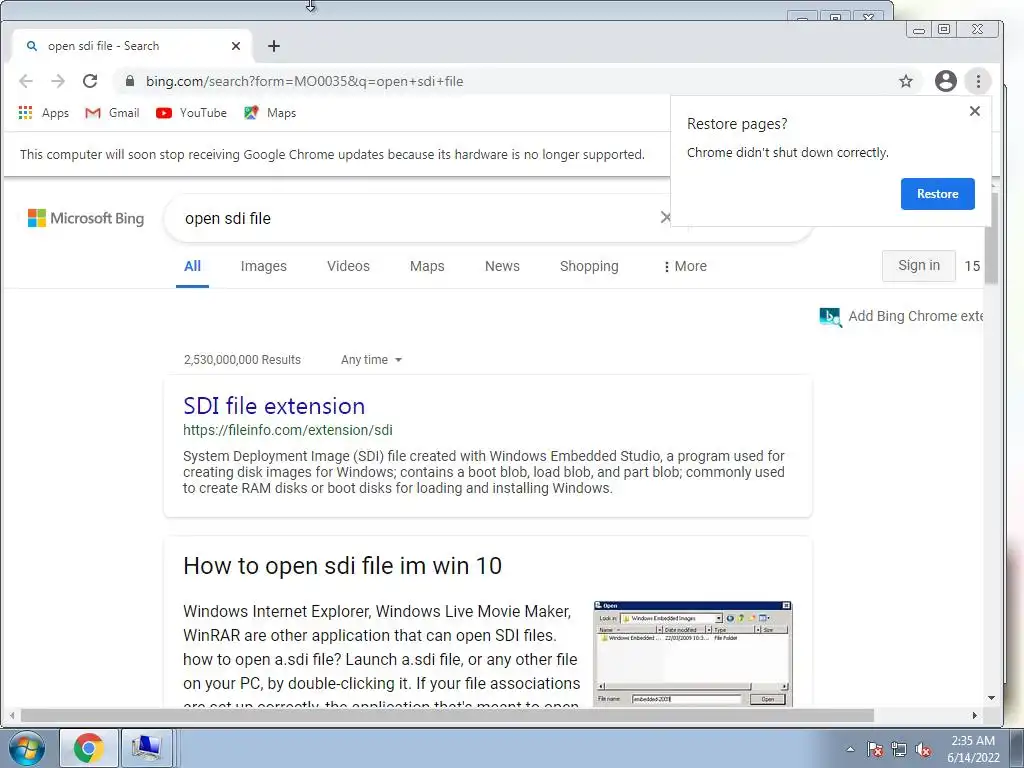Switch to the Shopping tab

click(x=589, y=266)
